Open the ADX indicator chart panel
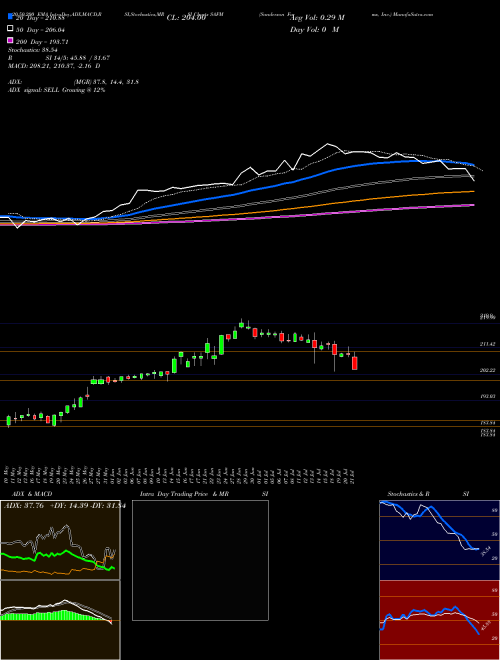This screenshot has width=500, height=660. click(x=60, y=540)
